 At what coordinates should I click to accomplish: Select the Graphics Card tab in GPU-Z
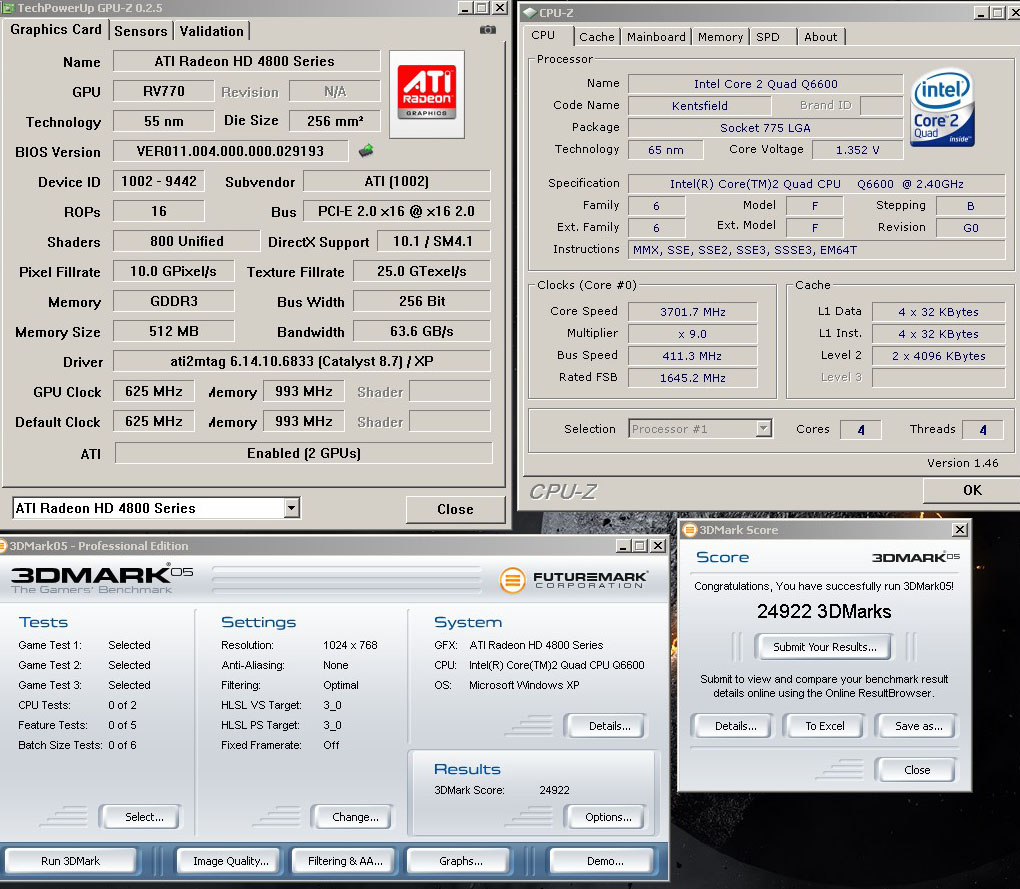click(56, 29)
